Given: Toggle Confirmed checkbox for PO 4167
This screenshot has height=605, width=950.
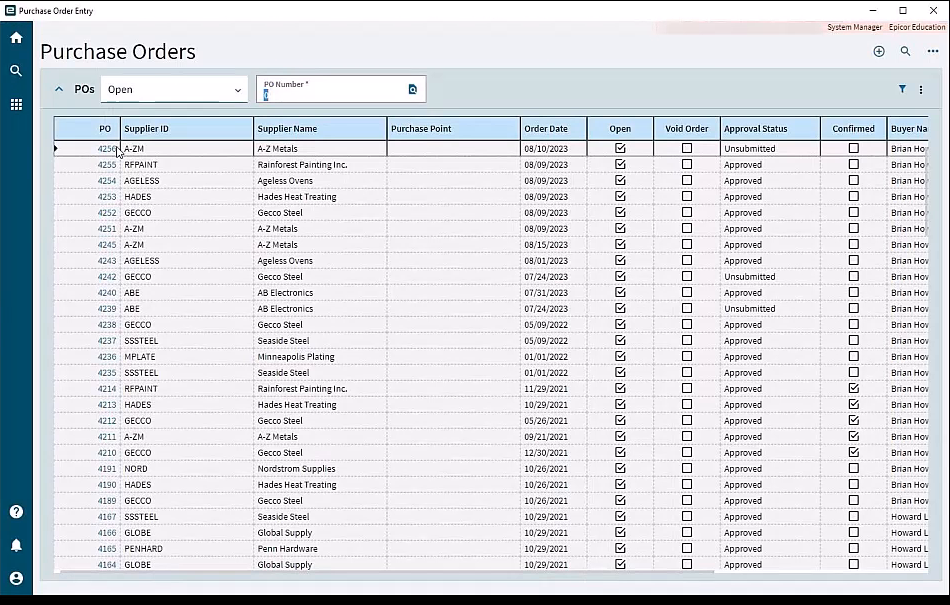Looking at the screenshot, I should pyautogui.click(x=854, y=516).
